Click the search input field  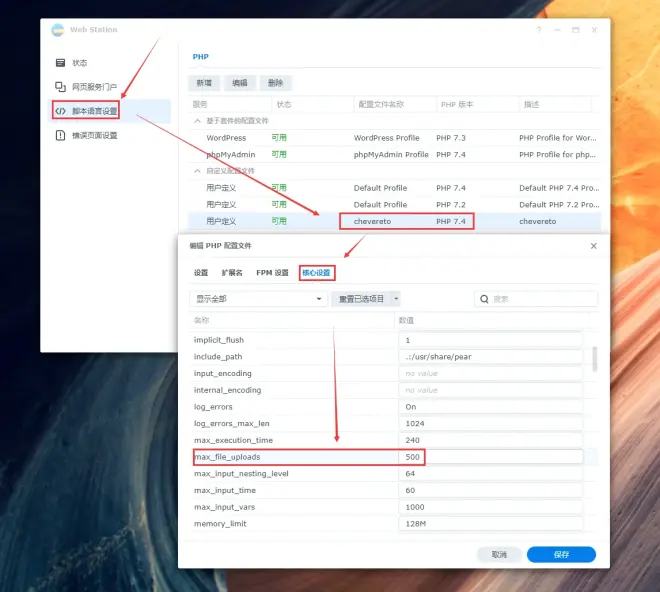tap(536, 299)
